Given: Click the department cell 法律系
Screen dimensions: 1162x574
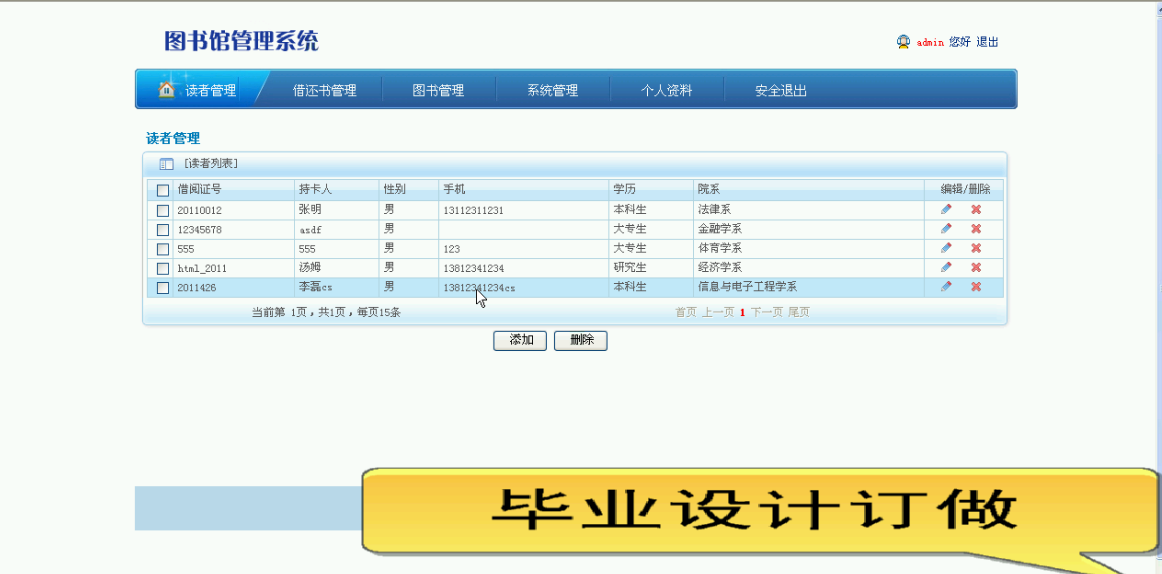Looking at the screenshot, I should tap(714, 210).
